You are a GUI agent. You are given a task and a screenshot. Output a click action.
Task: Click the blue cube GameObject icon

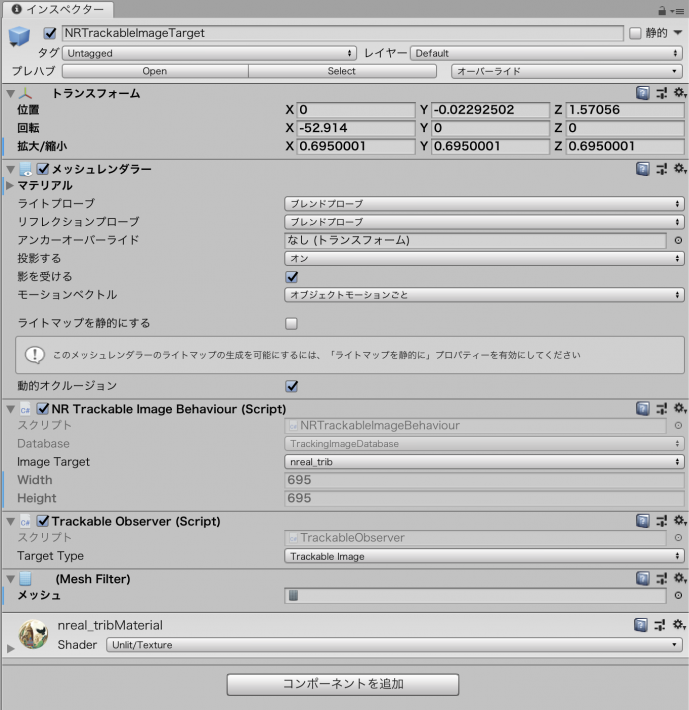19,36
